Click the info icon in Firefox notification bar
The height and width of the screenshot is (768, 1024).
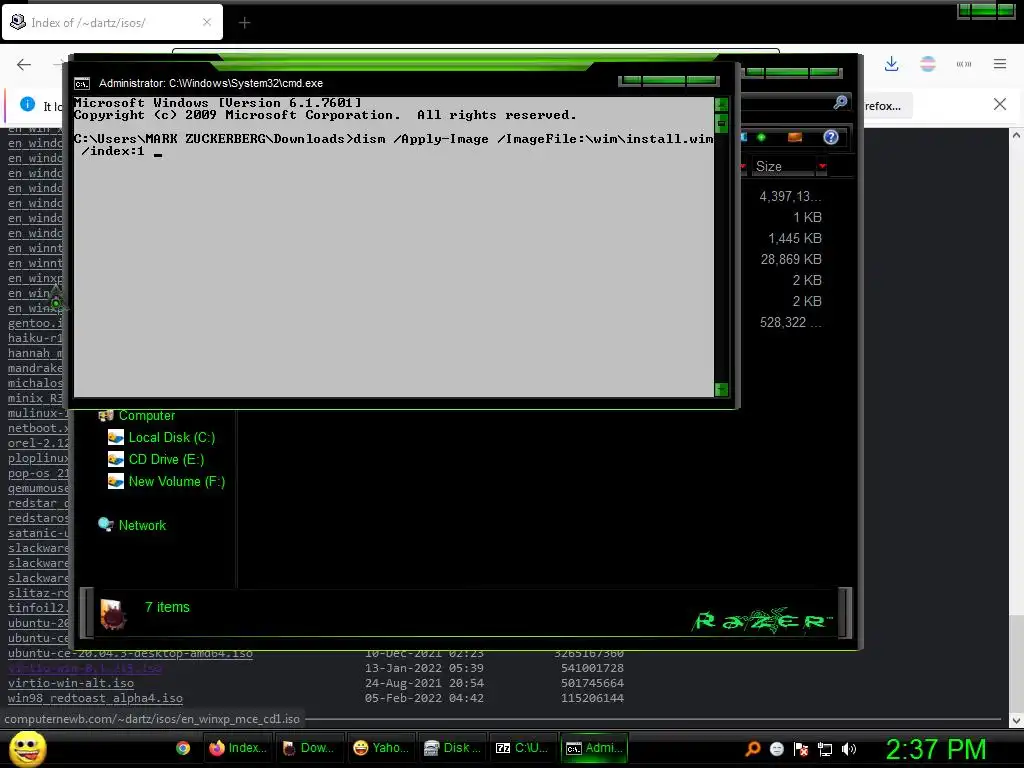point(27,104)
